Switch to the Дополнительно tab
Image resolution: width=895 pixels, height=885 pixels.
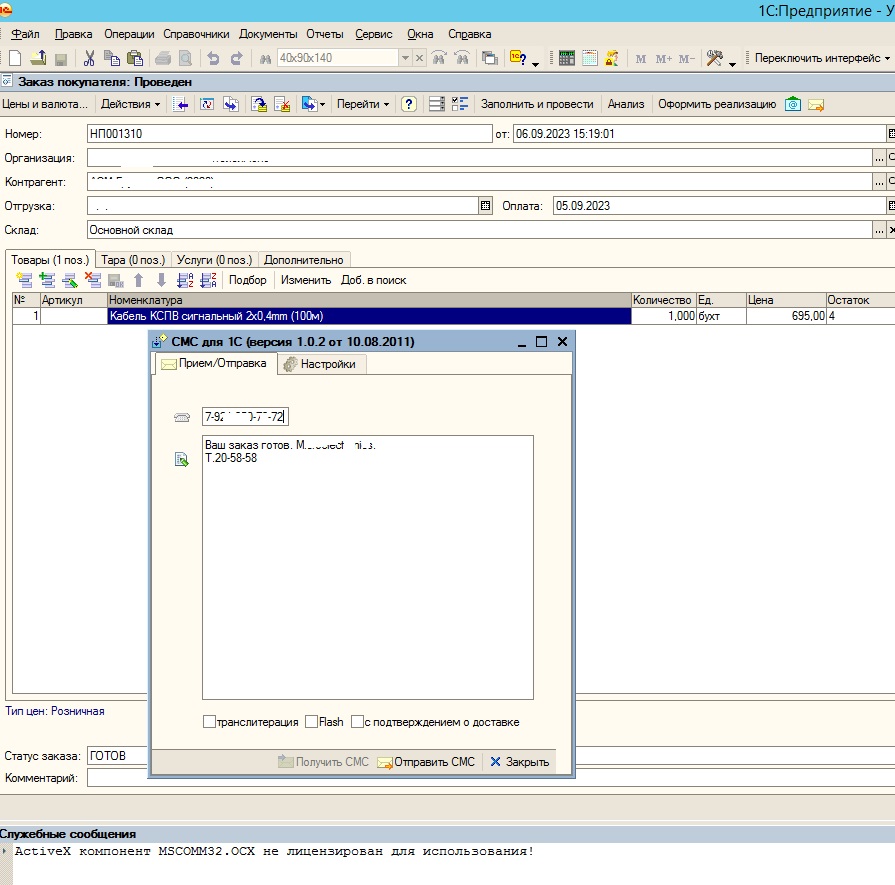(304, 260)
